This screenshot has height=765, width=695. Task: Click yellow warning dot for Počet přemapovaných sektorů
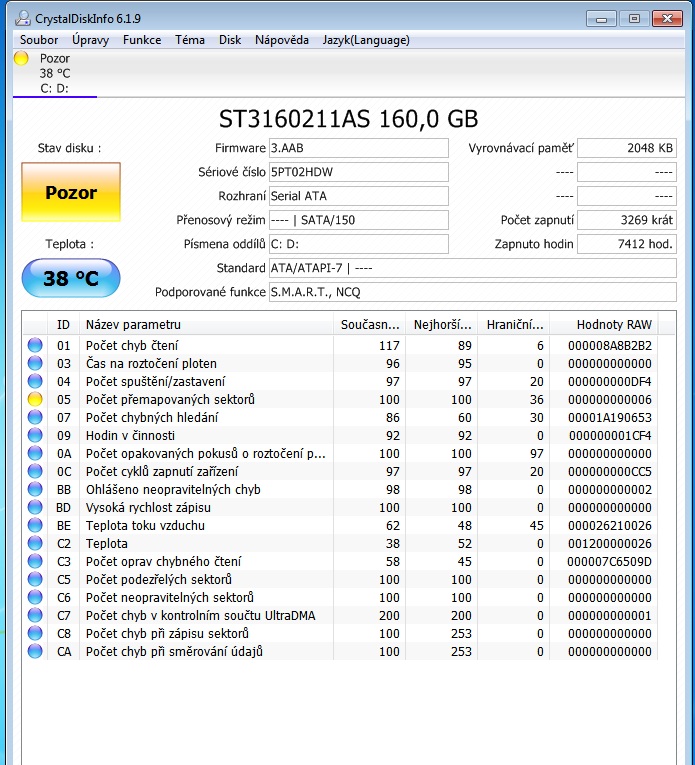tap(35, 400)
